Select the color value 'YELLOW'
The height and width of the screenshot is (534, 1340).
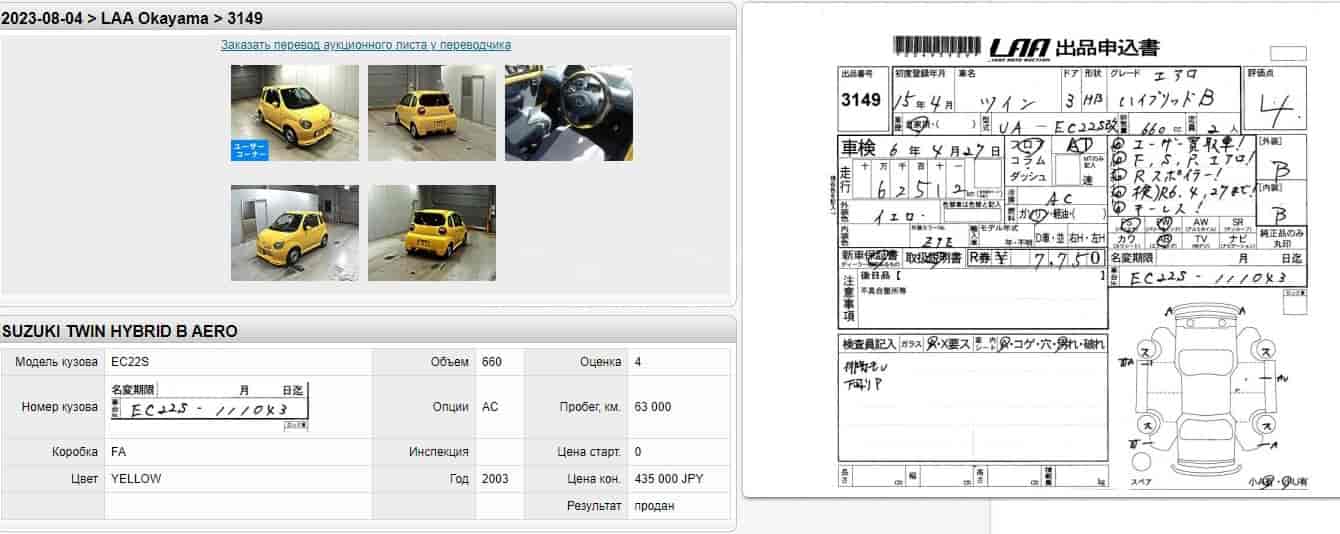136,479
